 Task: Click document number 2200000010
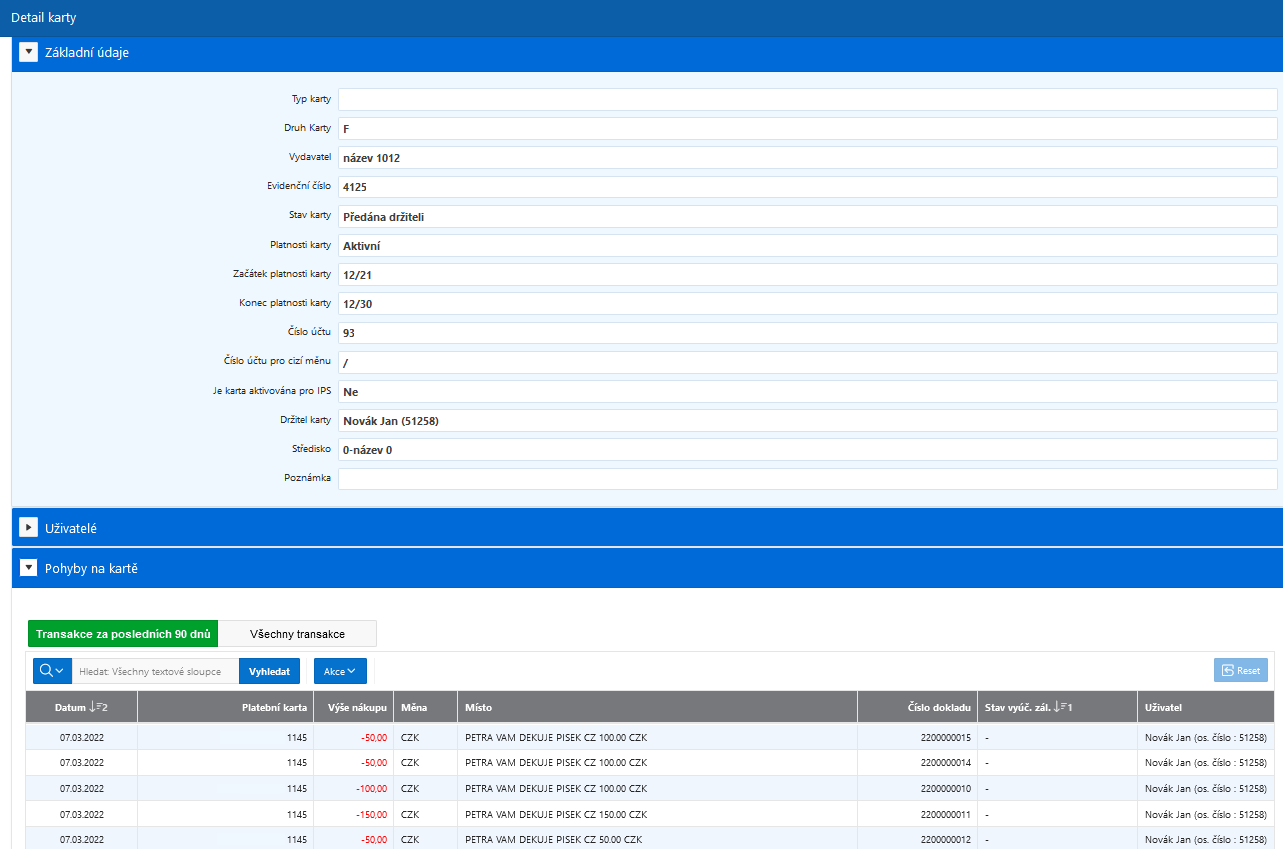point(946,788)
